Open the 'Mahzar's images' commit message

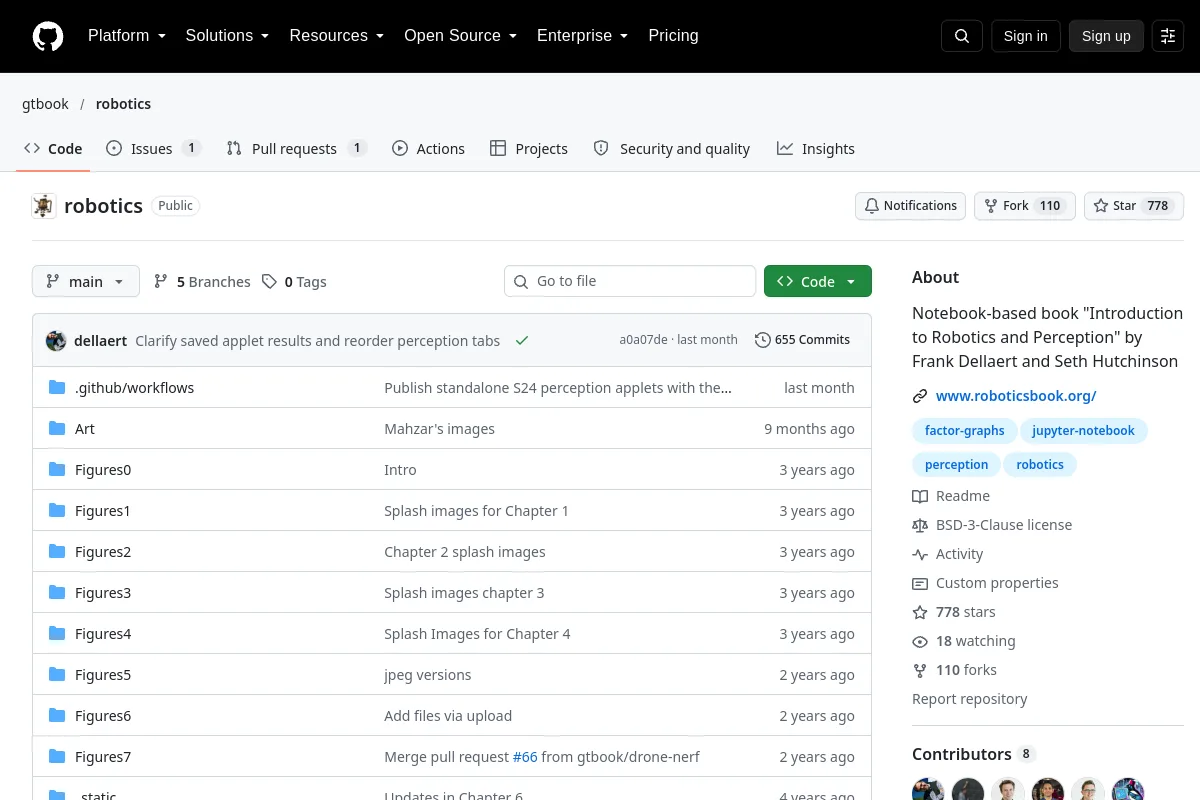pos(439,429)
